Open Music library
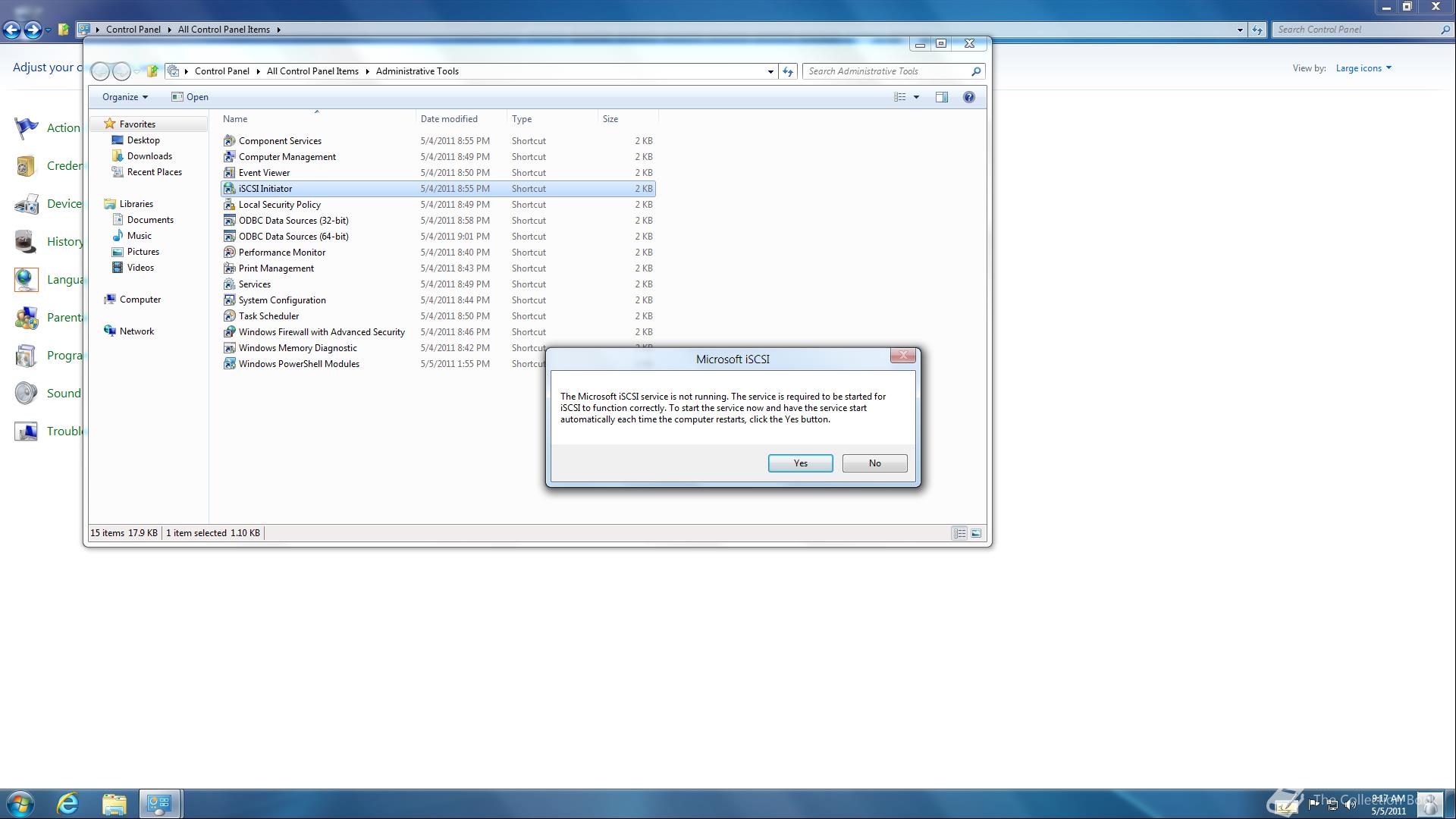Viewport: 1456px width, 819px height. (x=140, y=236)
